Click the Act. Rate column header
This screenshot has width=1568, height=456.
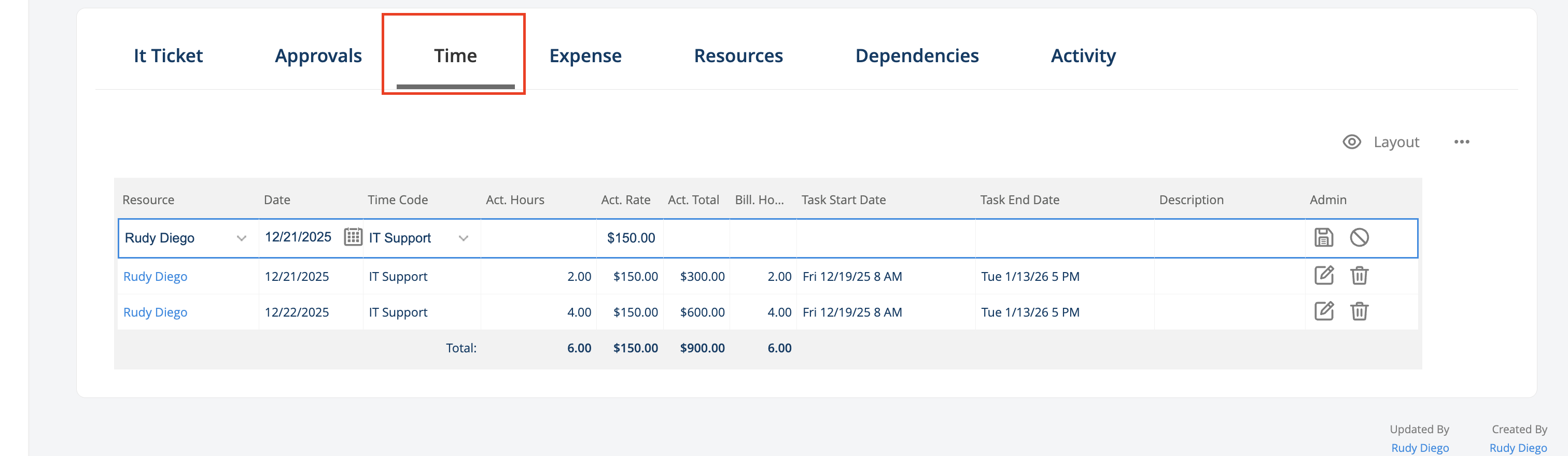(x=625, y=199)
